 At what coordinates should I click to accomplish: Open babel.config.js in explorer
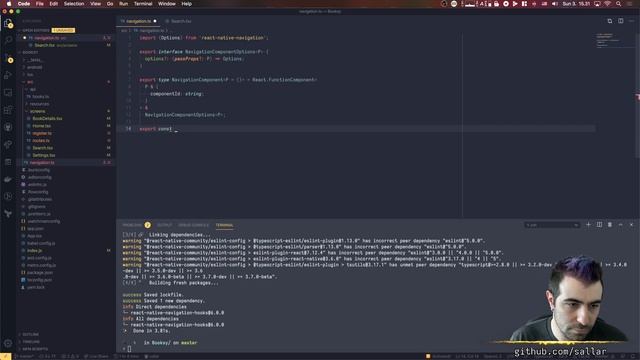point(41,243)
